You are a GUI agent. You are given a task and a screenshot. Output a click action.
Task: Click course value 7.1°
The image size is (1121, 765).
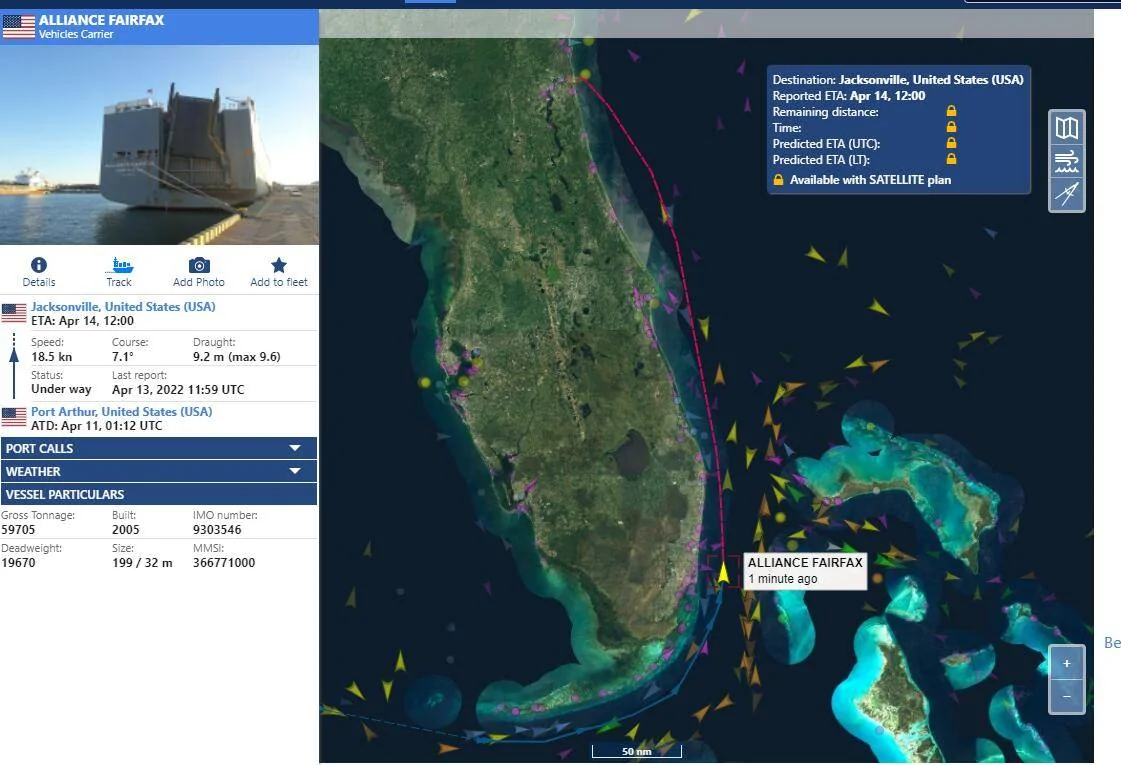click(122, 357)
